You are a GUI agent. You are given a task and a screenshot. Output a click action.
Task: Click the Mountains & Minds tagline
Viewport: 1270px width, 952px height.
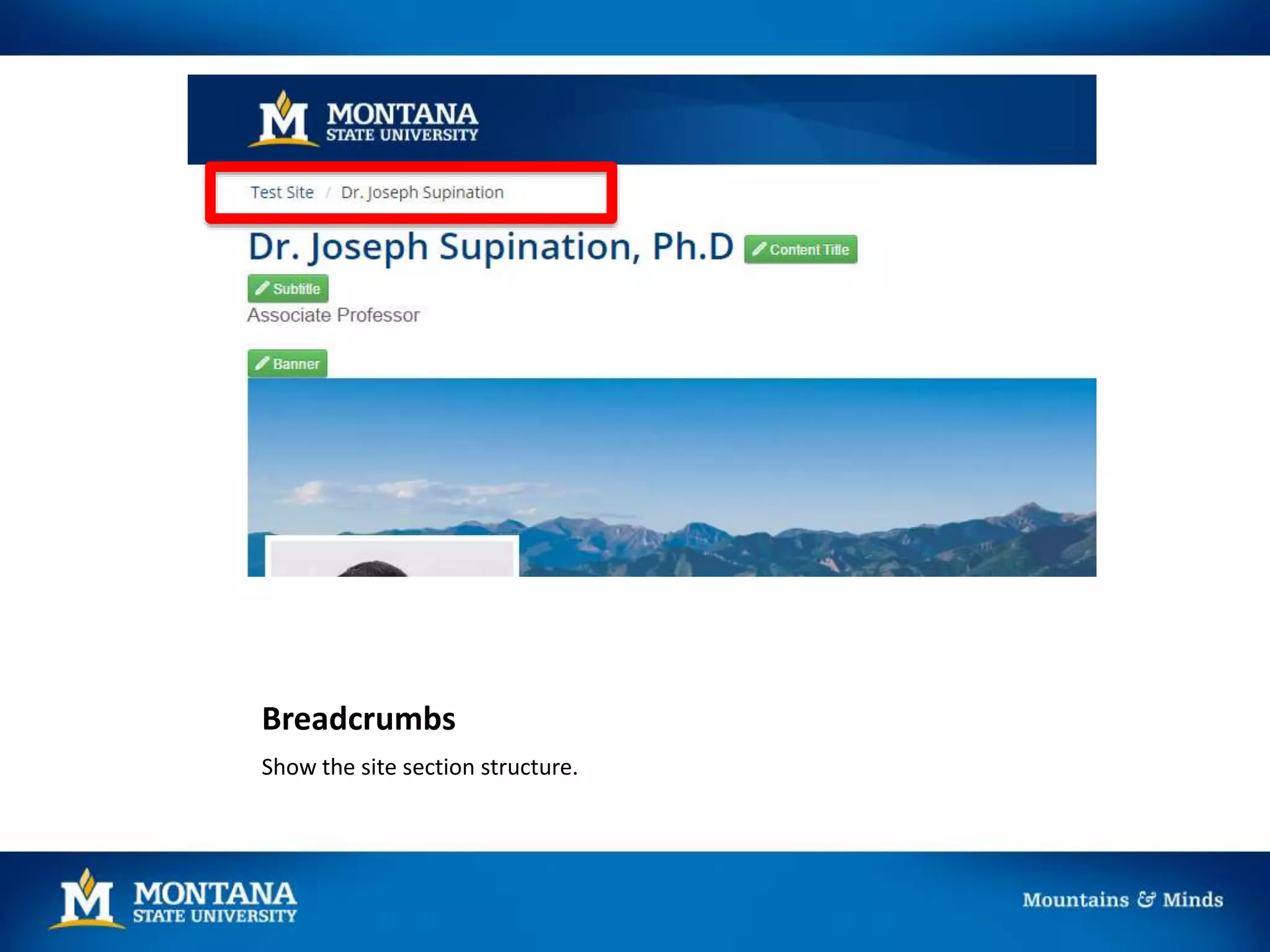[1122, 899]
